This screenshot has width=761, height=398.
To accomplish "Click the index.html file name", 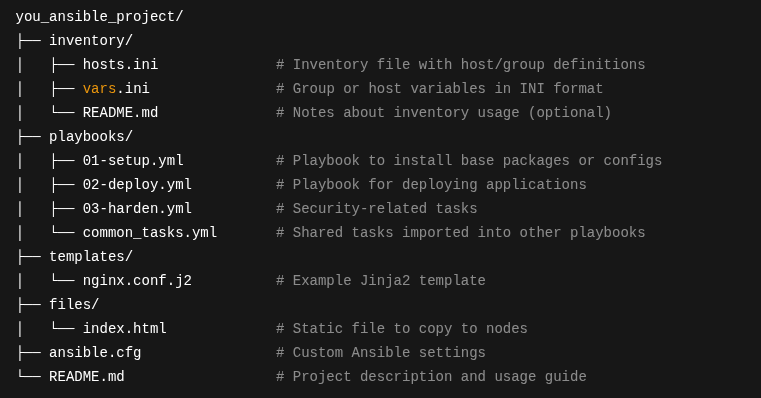I will tap(124, 328).
